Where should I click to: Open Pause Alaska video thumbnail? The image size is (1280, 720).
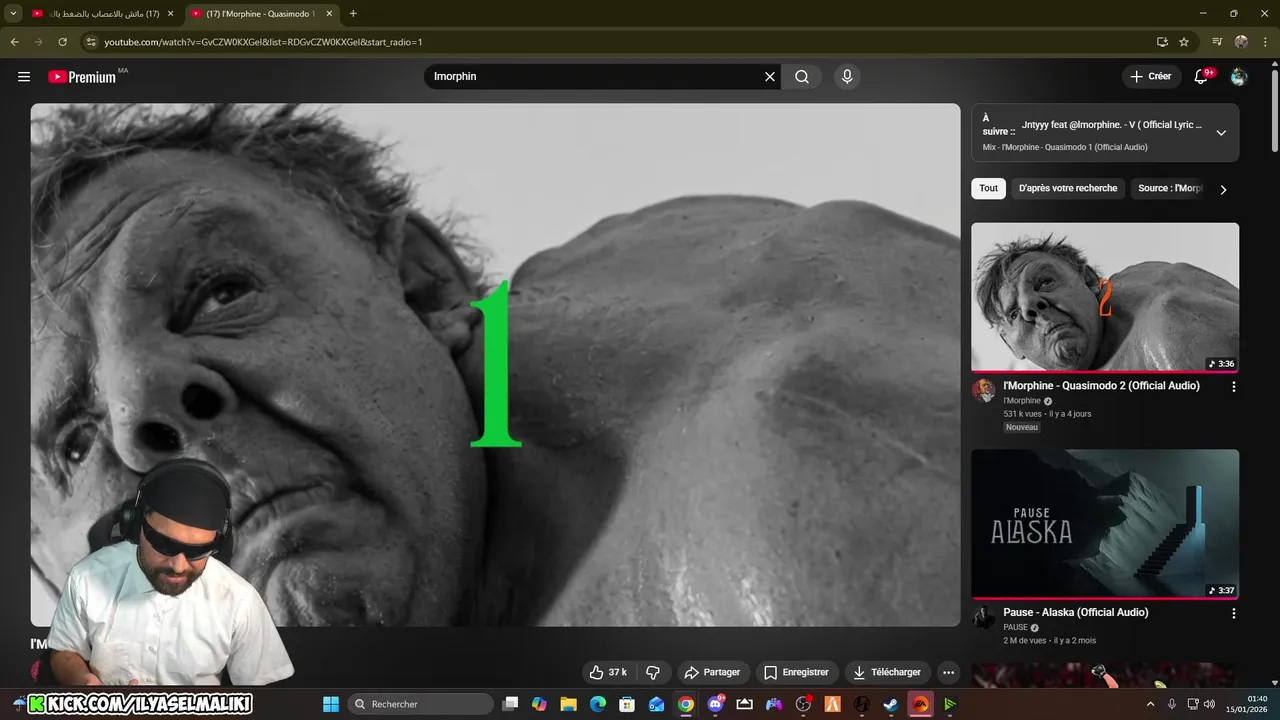coord(1105,524)
